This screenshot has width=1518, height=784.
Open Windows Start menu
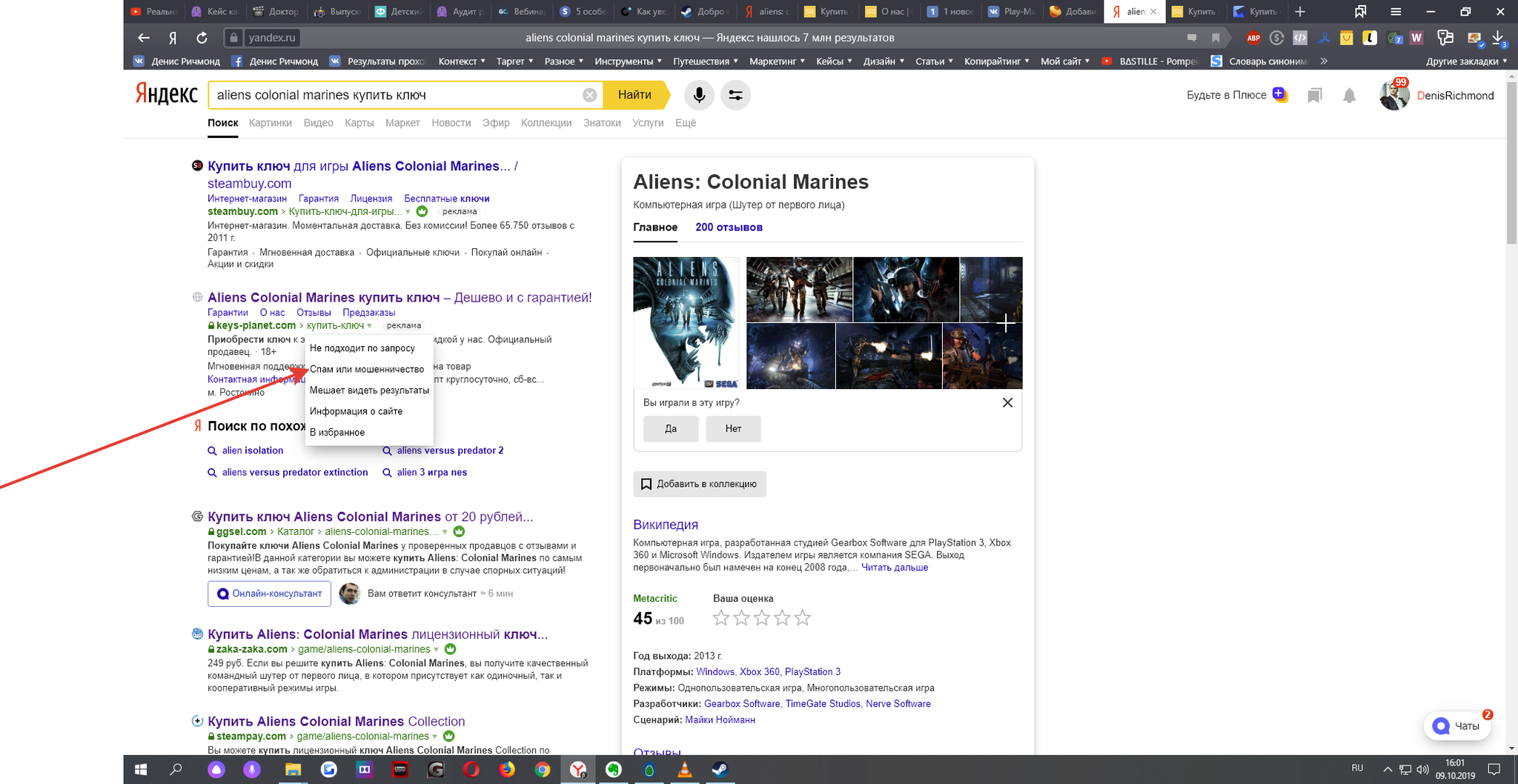[x=140, y=769]
